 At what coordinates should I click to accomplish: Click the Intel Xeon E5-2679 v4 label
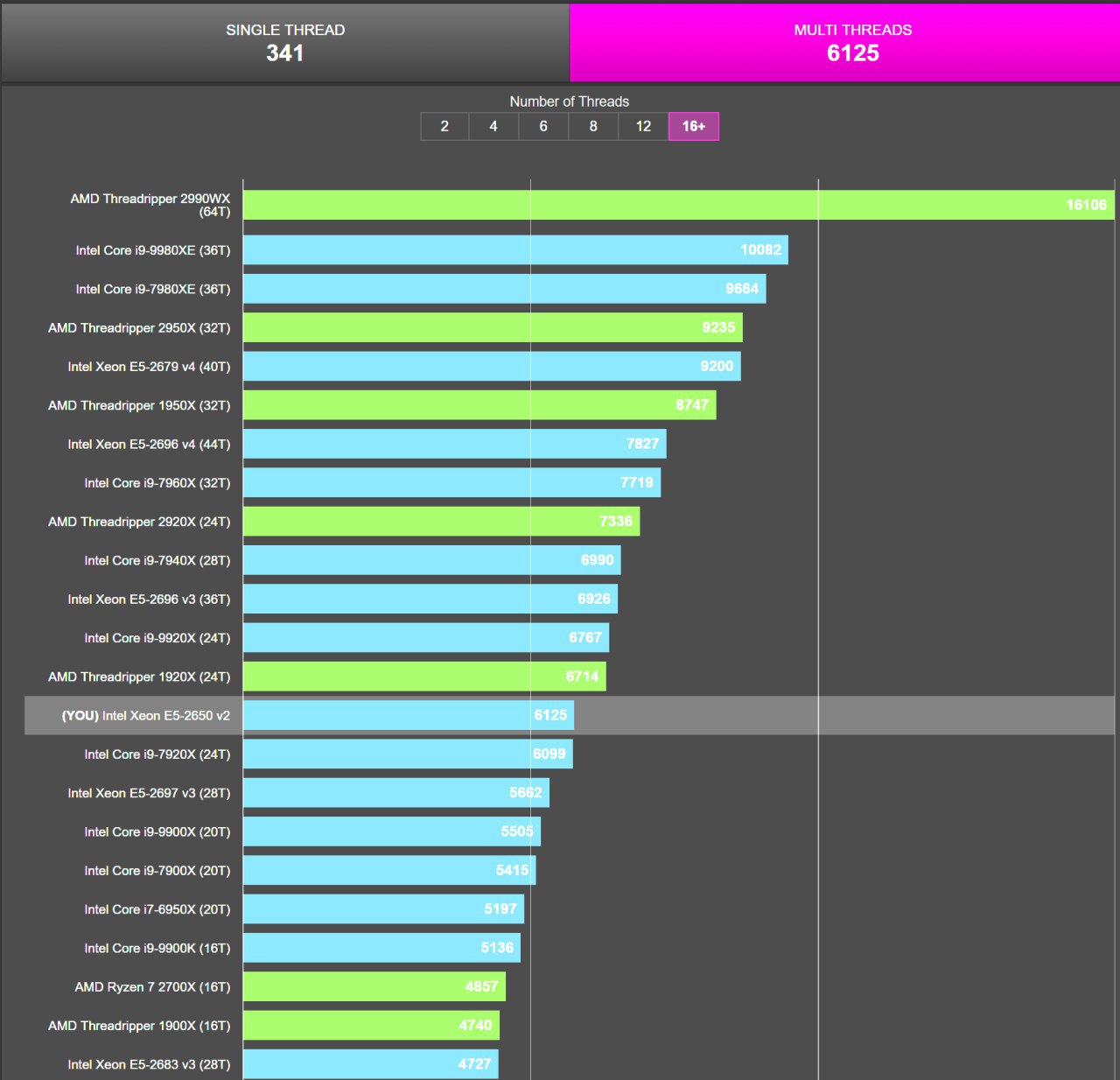[150, 367]
